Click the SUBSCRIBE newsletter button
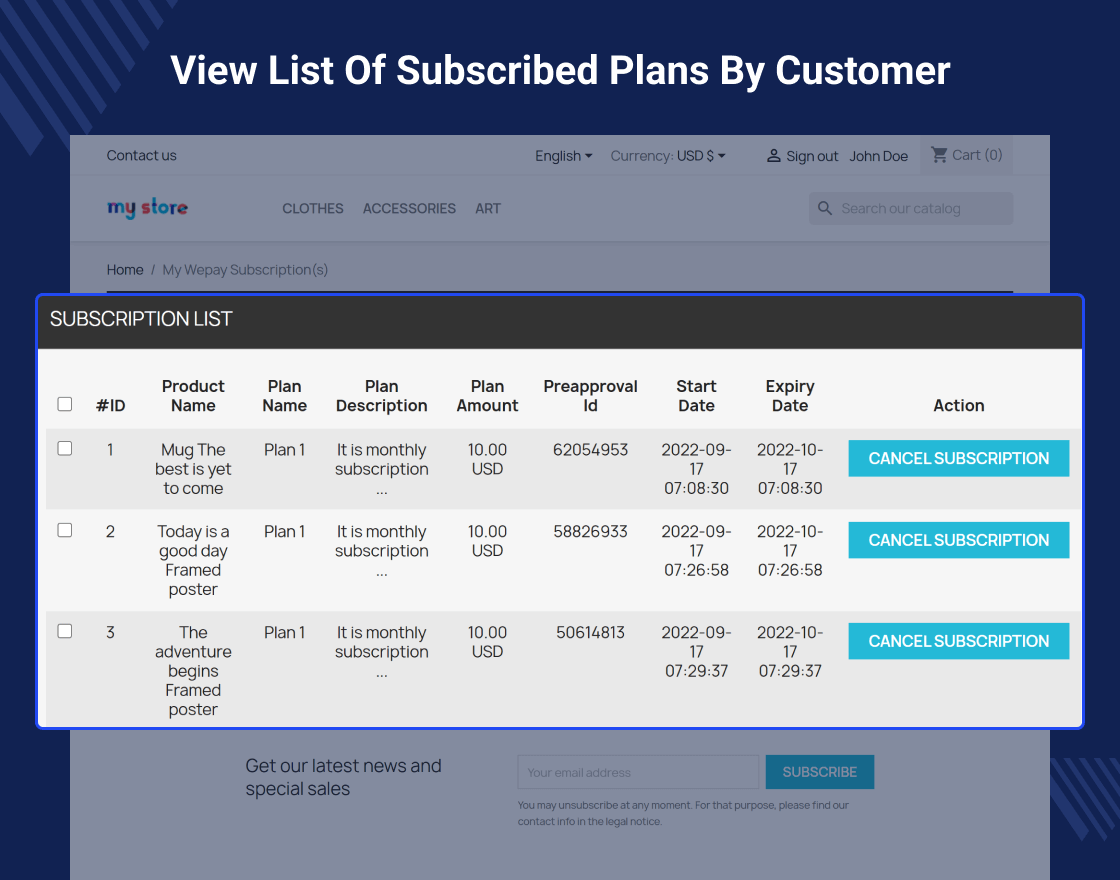1120x880 pixels. [820, 772]
